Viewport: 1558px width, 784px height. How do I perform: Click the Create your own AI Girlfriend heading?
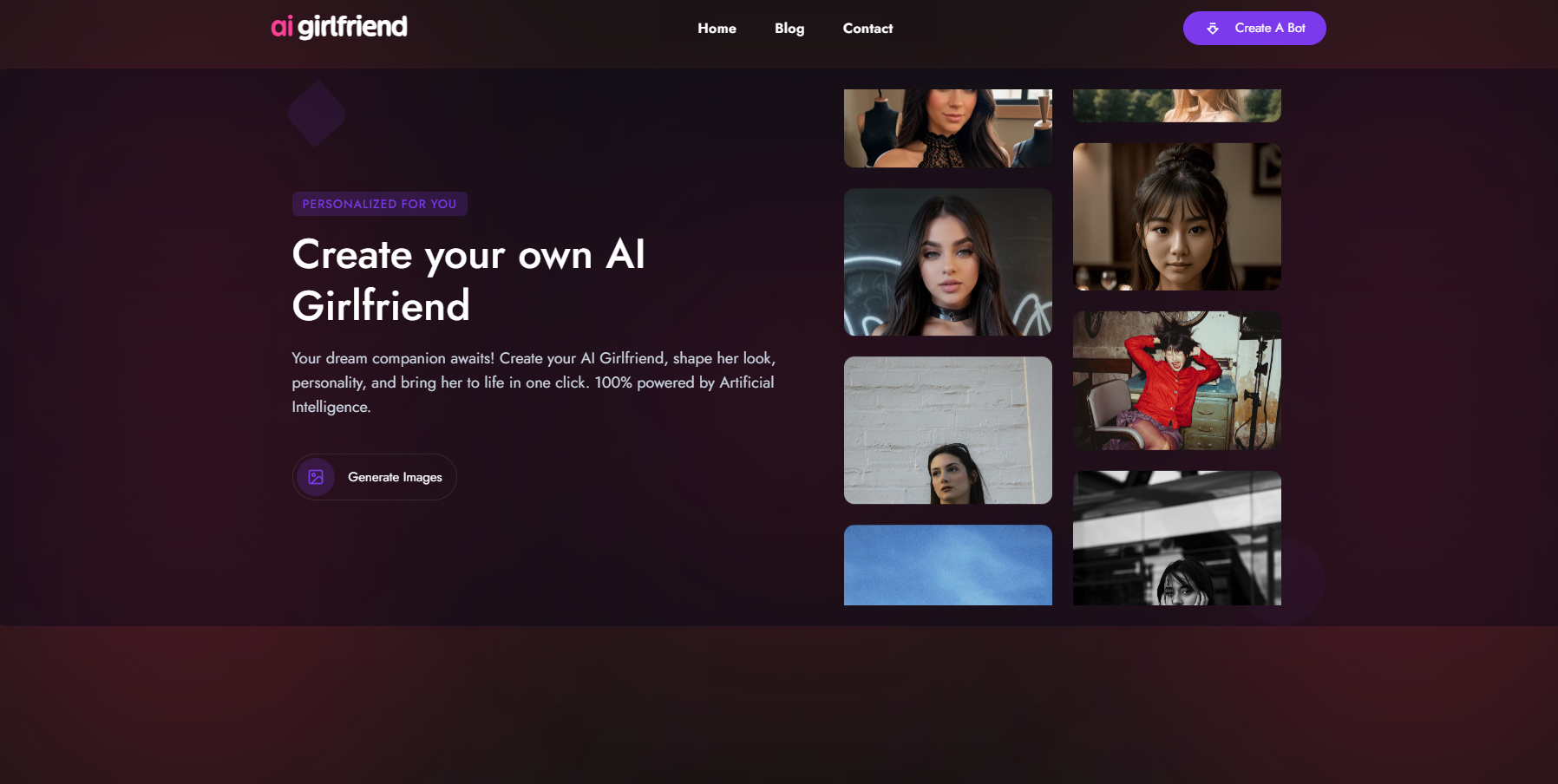coord(468,279)
